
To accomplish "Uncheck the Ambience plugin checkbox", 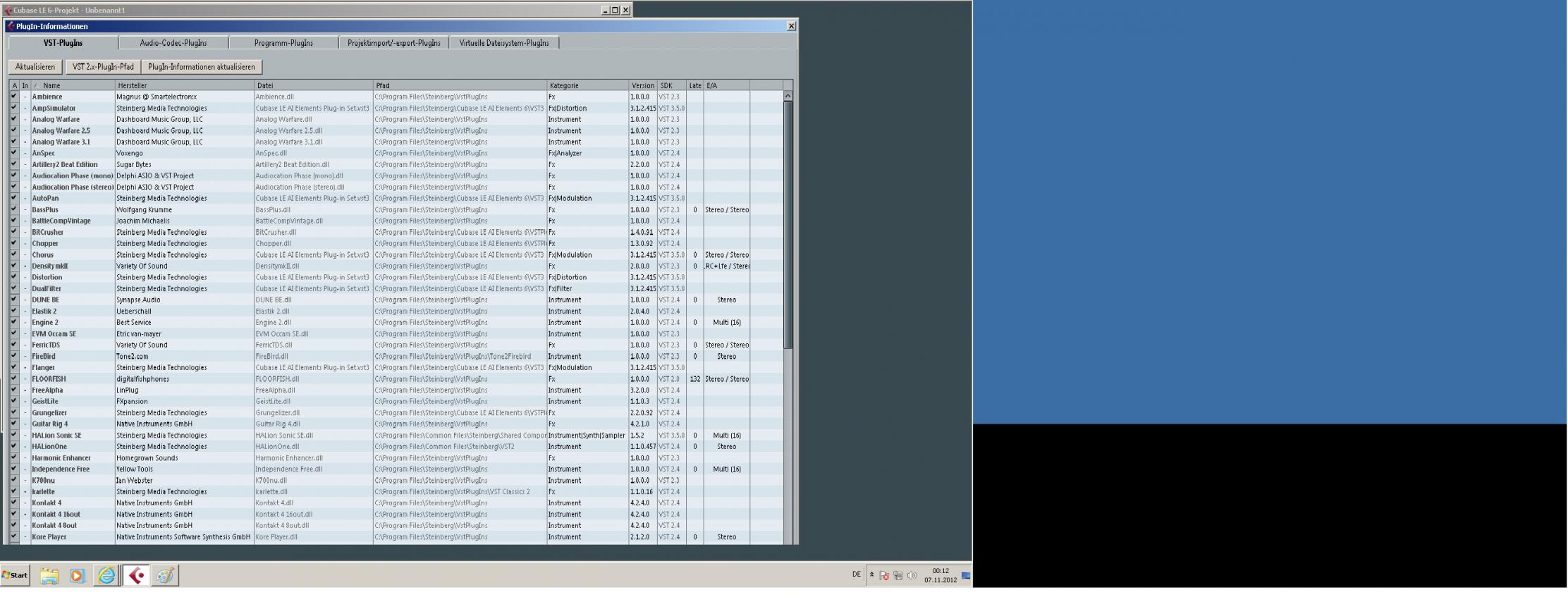I will [x=13, y=97].
